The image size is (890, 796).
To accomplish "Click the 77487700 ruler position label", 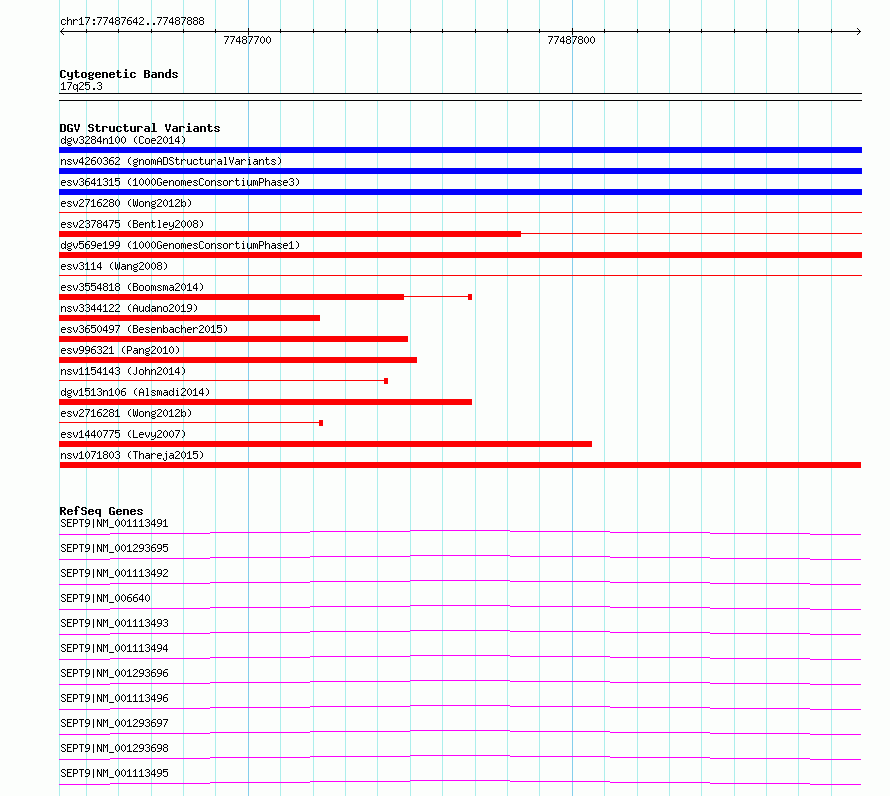I will click(247, 40).
